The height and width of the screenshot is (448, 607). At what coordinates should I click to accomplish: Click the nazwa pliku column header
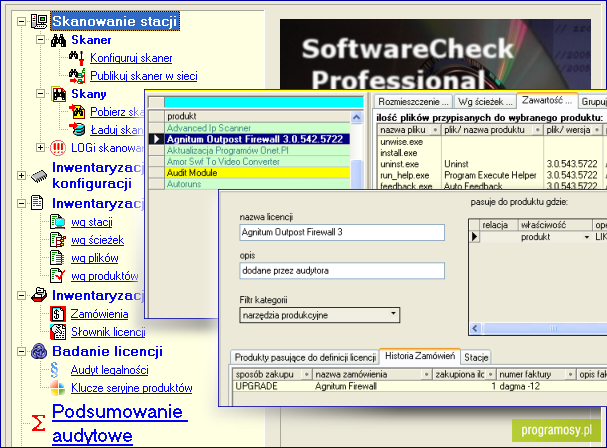(409, 130)
